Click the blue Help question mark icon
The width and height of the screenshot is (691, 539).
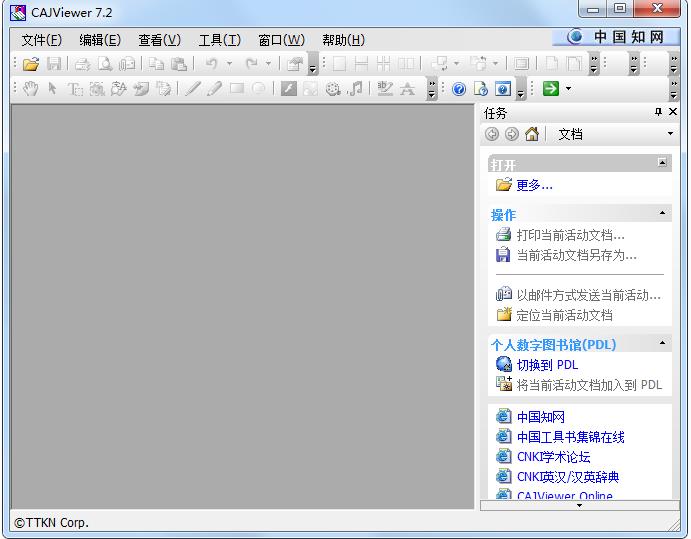click(458, 89)
